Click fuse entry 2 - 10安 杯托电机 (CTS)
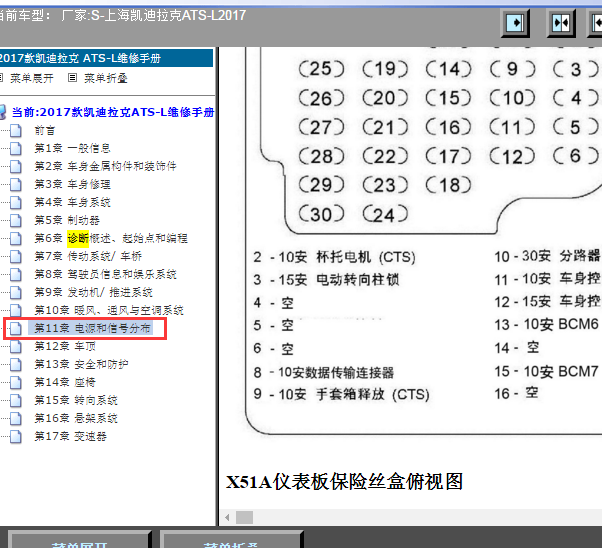This screenshot has width=602, height=548. 334,257
